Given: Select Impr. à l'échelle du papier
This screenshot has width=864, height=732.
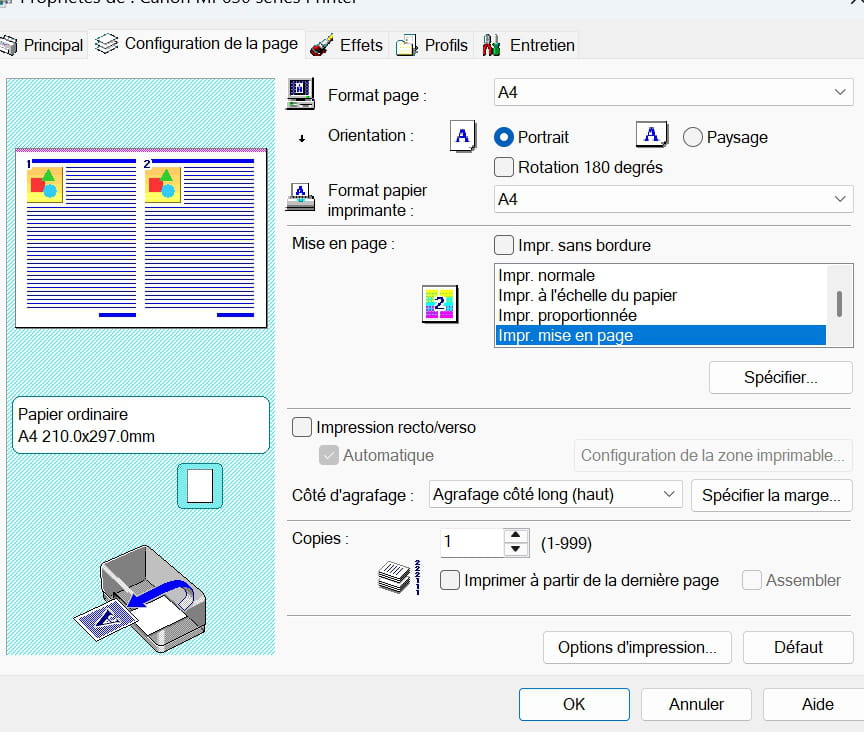Looking at the screenshot, I should click(660, 295).
